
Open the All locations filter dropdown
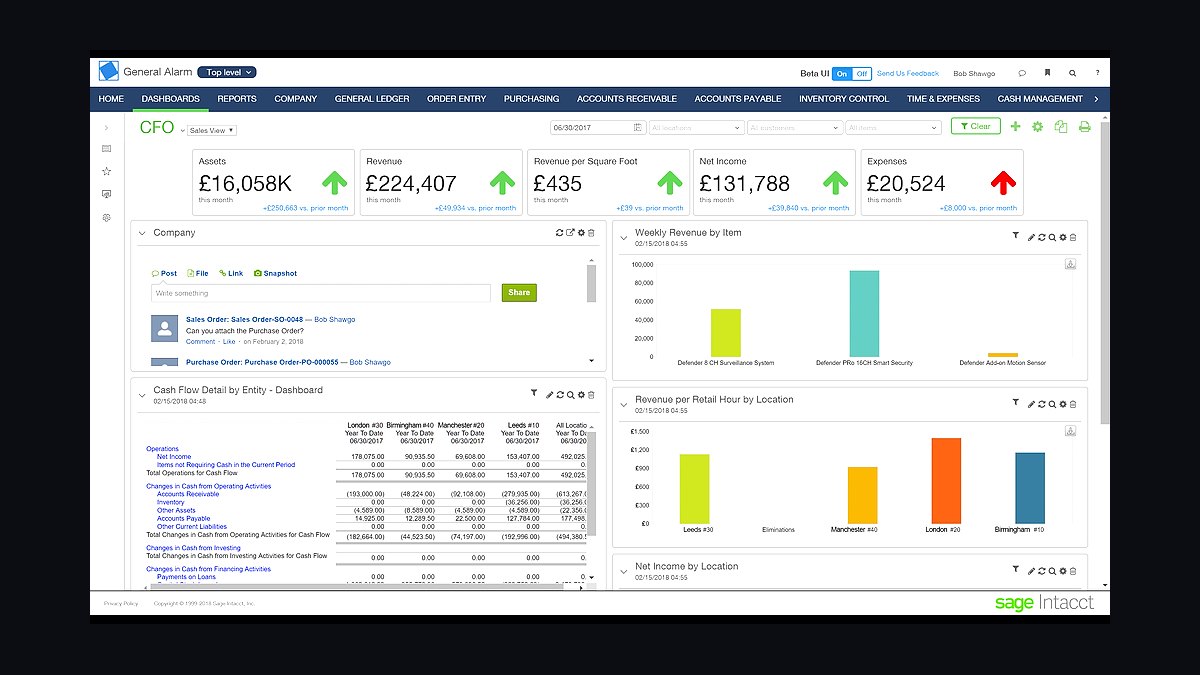coord(696,127)
